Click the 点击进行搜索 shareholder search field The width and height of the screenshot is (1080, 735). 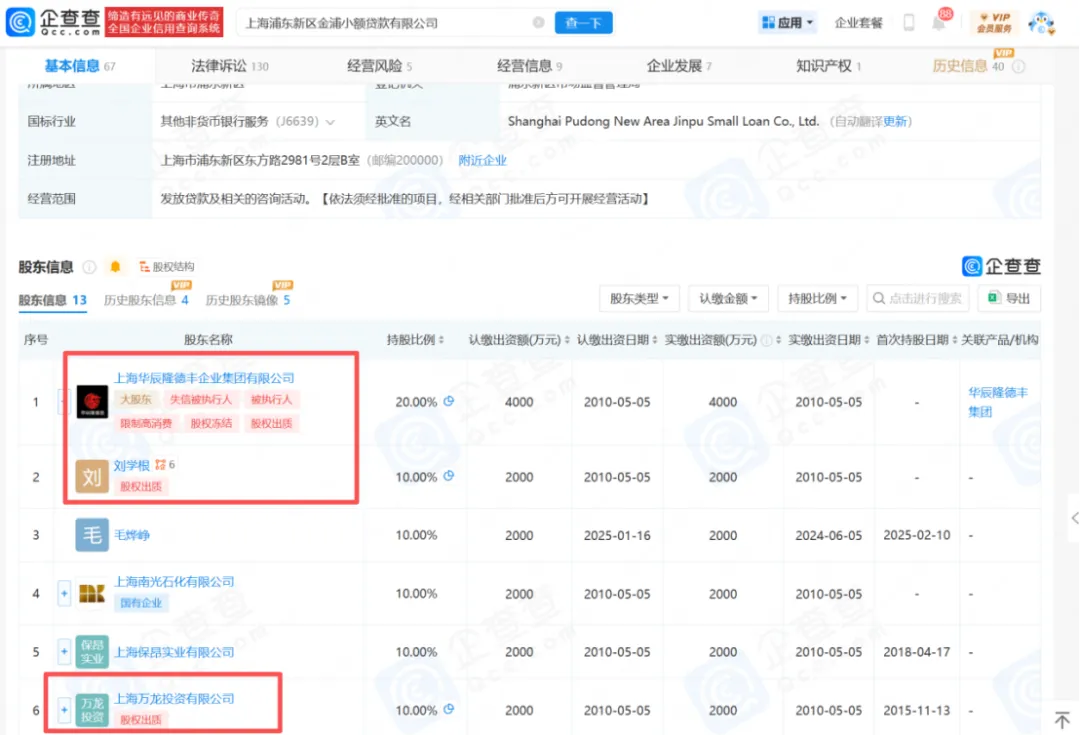click(917, 298)
